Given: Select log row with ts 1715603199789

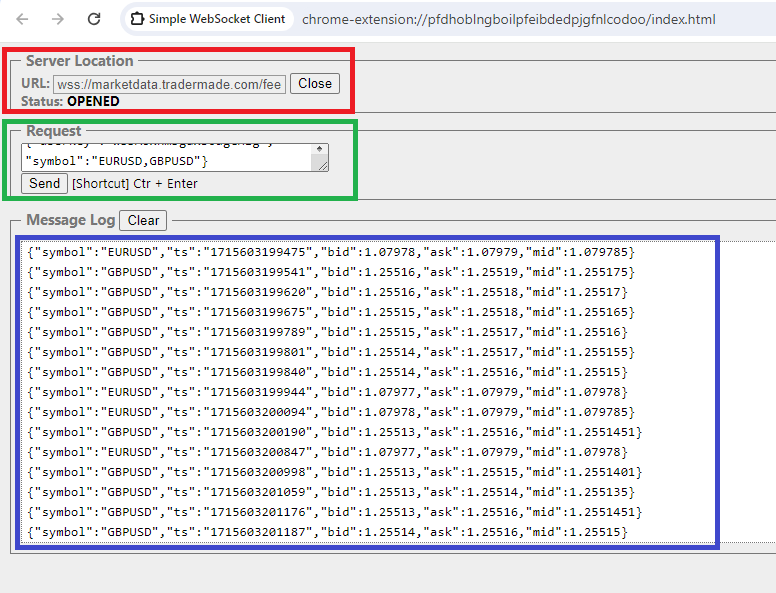Looking at the screenshot, I should click(328, 332).
